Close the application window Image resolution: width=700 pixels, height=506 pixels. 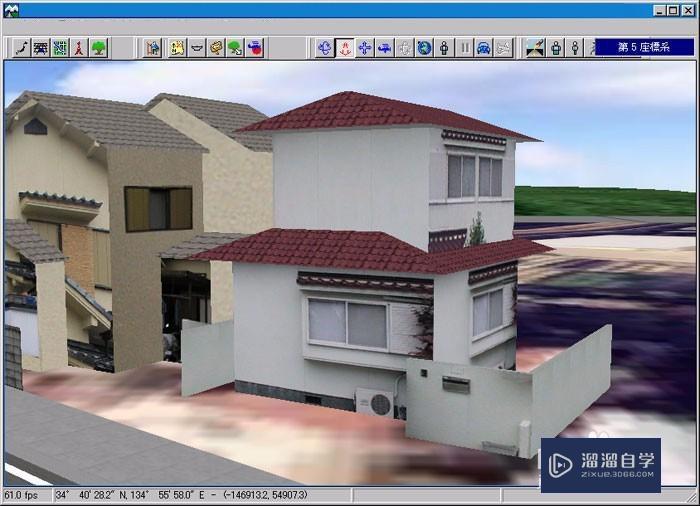click(688, 10)
